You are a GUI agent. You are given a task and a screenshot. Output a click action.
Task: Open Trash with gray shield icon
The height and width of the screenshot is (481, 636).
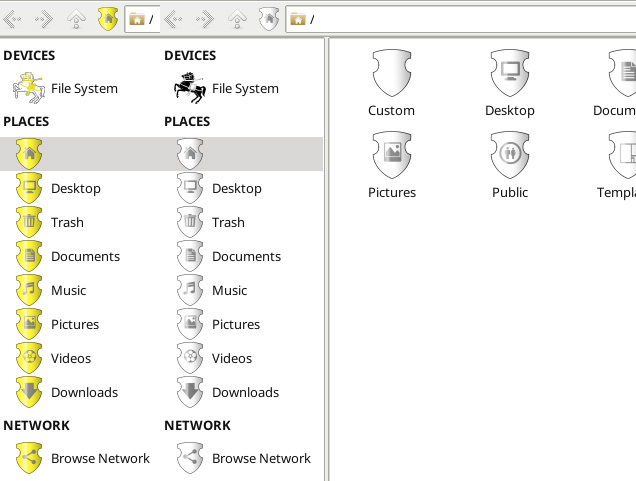coord(211,222)
